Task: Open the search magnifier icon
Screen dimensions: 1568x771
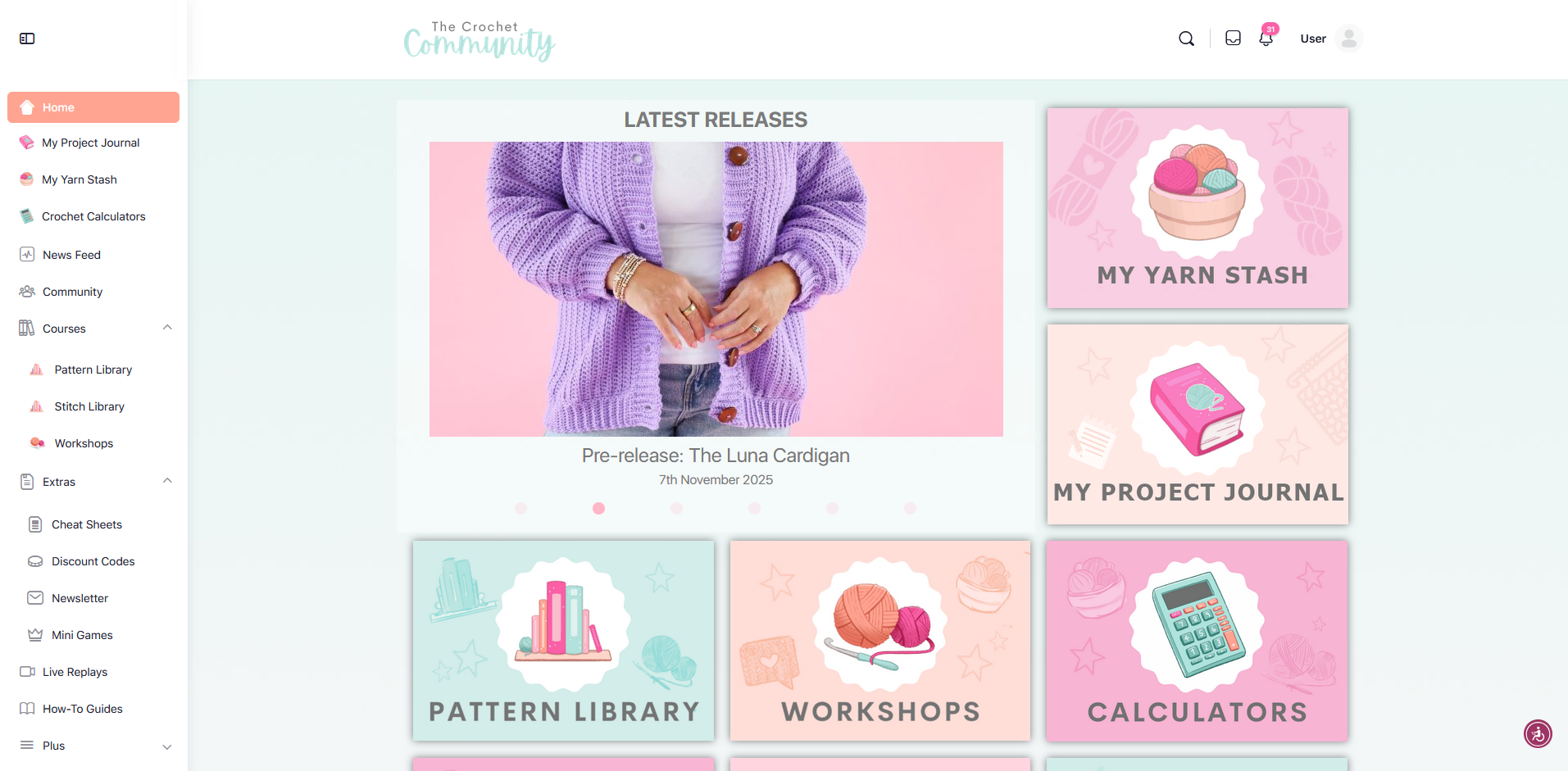Action: pyautogui.click(x=1186, y=39)
